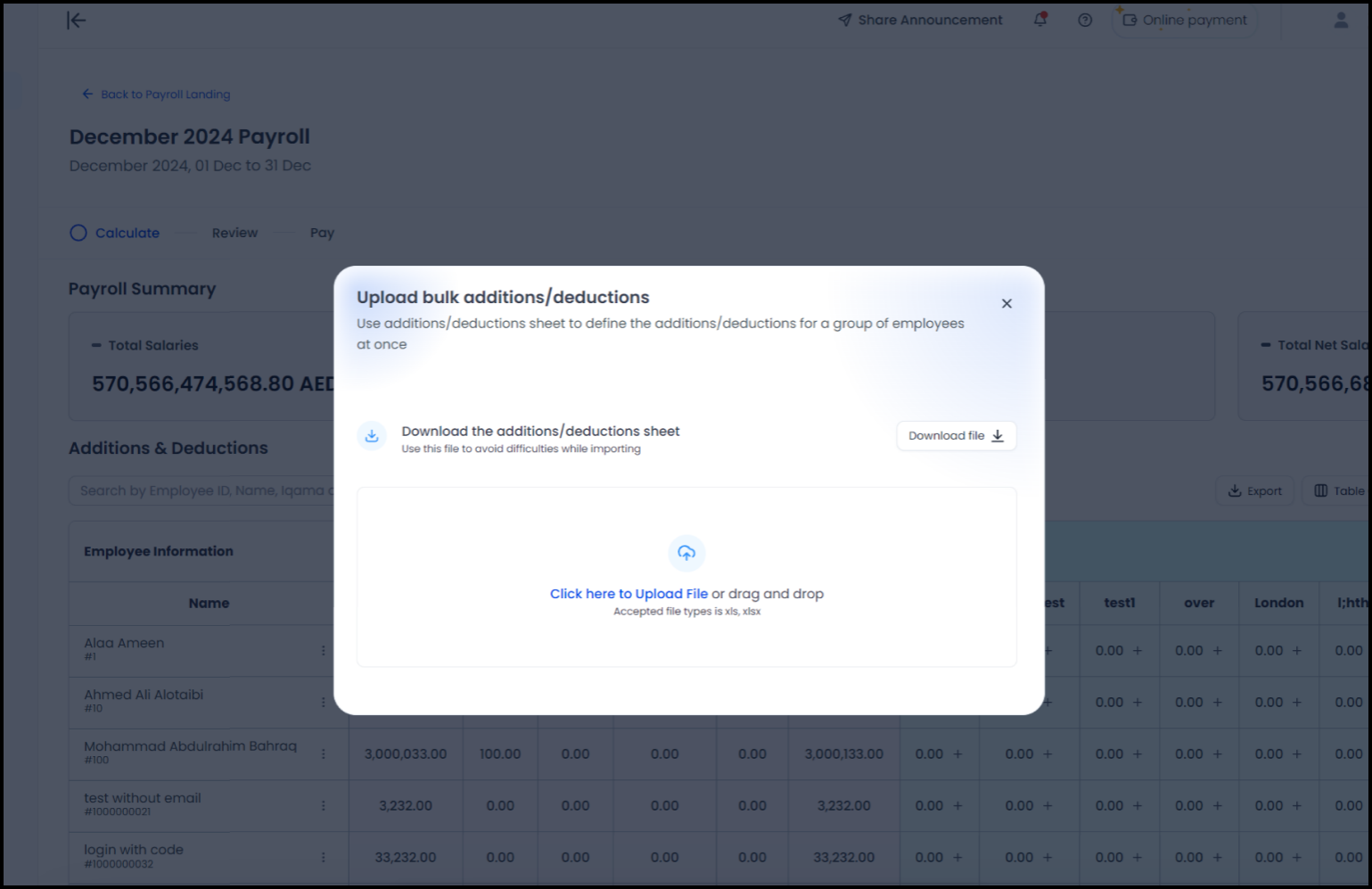Click the Online payment button
Viewport: 1372px width, 889px height.
point(1185,20)
